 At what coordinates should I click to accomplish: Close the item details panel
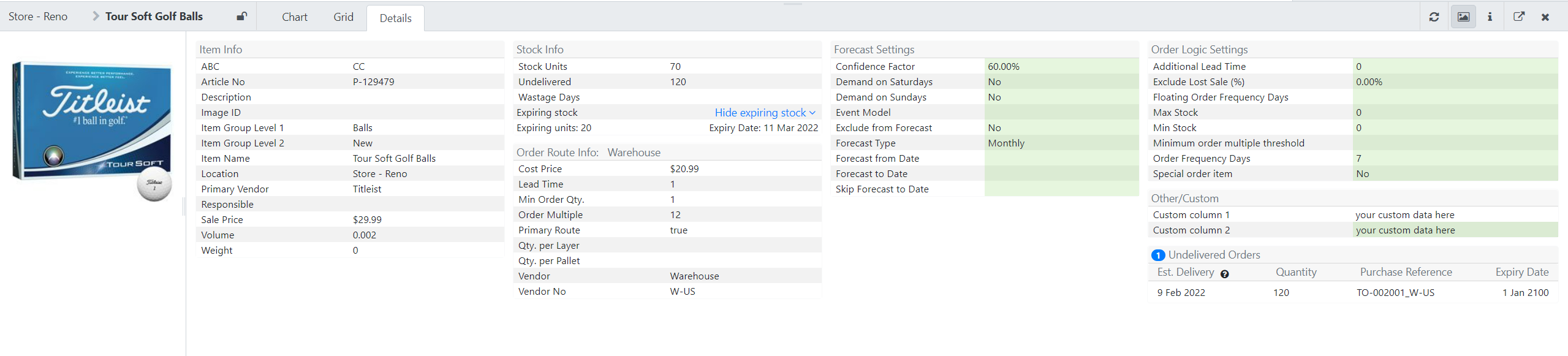coord(1545,17)
